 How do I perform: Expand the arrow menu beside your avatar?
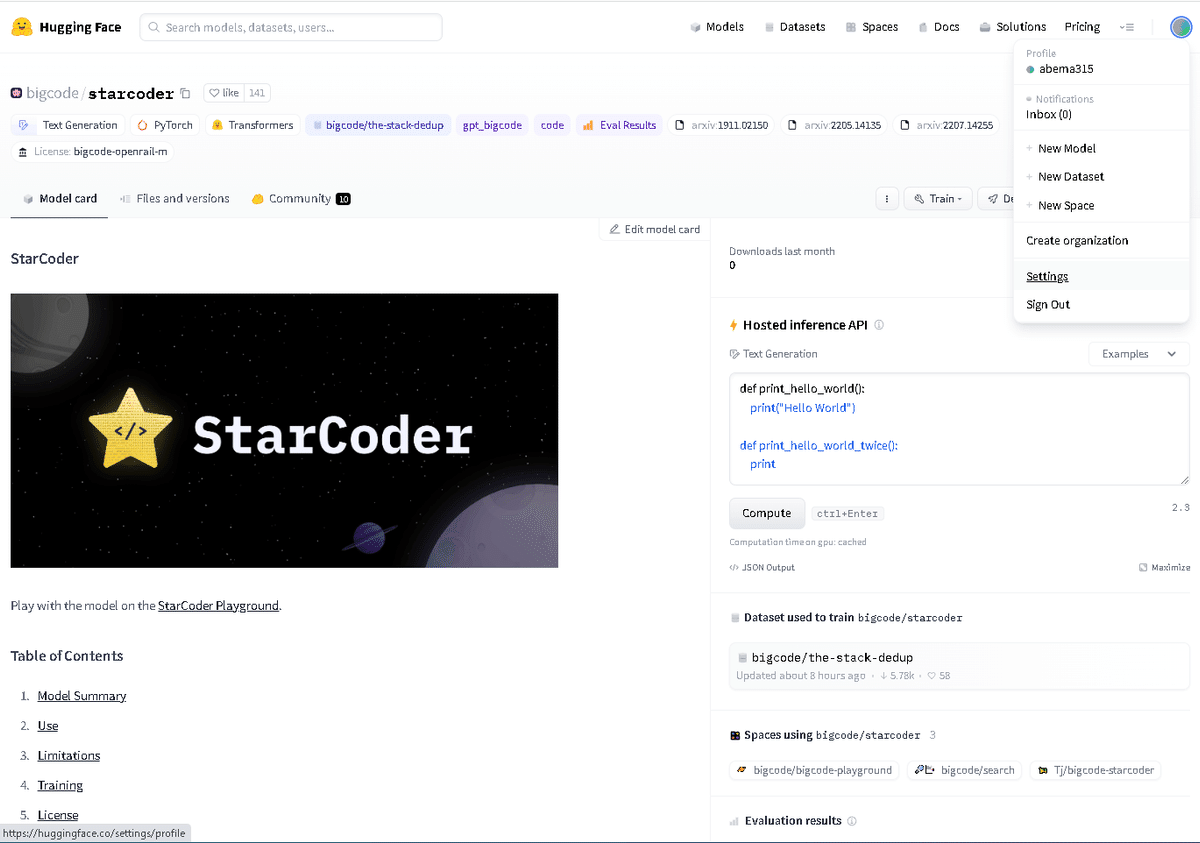1127,27
